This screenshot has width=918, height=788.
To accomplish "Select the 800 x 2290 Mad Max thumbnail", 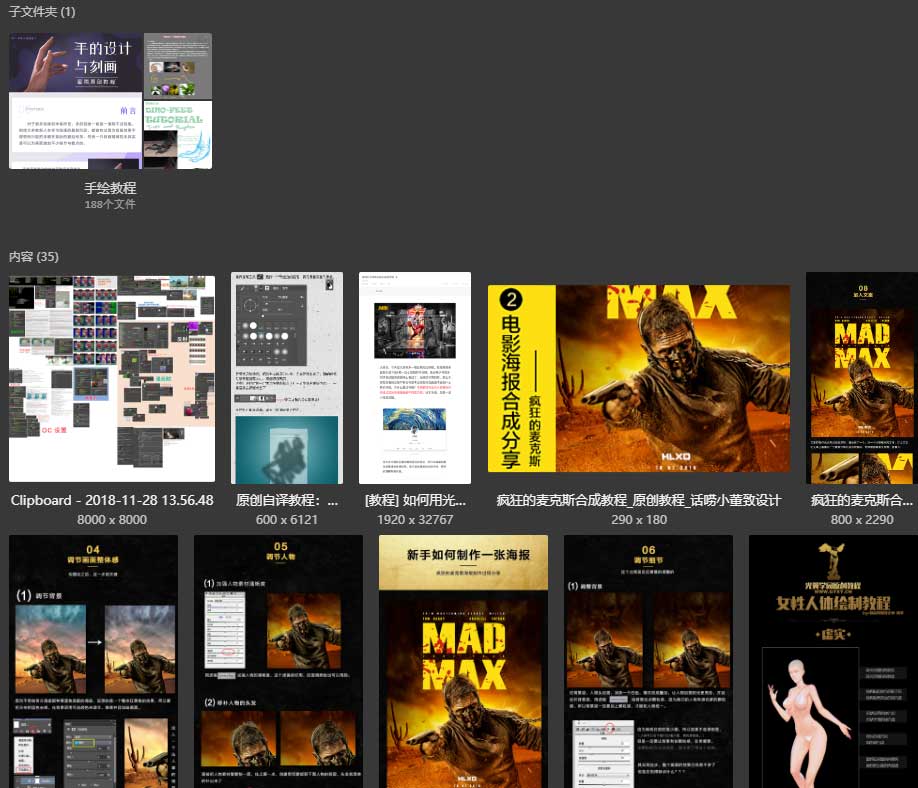I will (862, 378).
